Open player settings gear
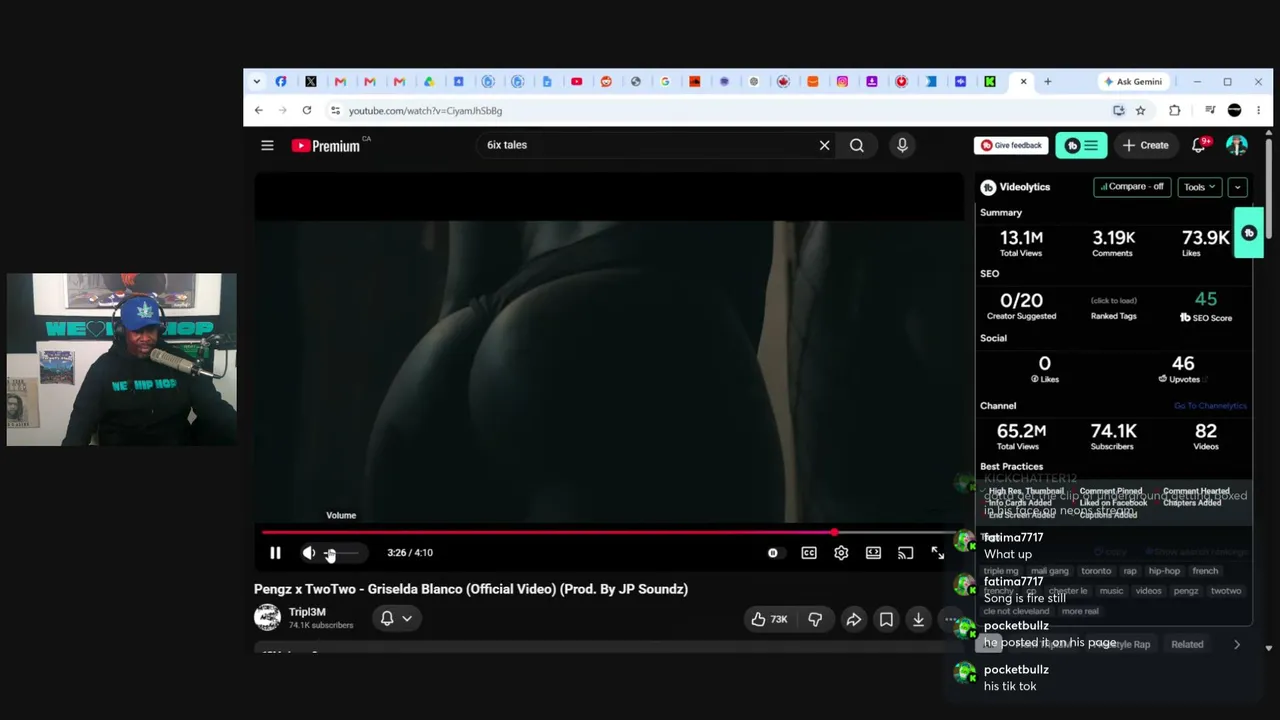 [x=841, y=553]
